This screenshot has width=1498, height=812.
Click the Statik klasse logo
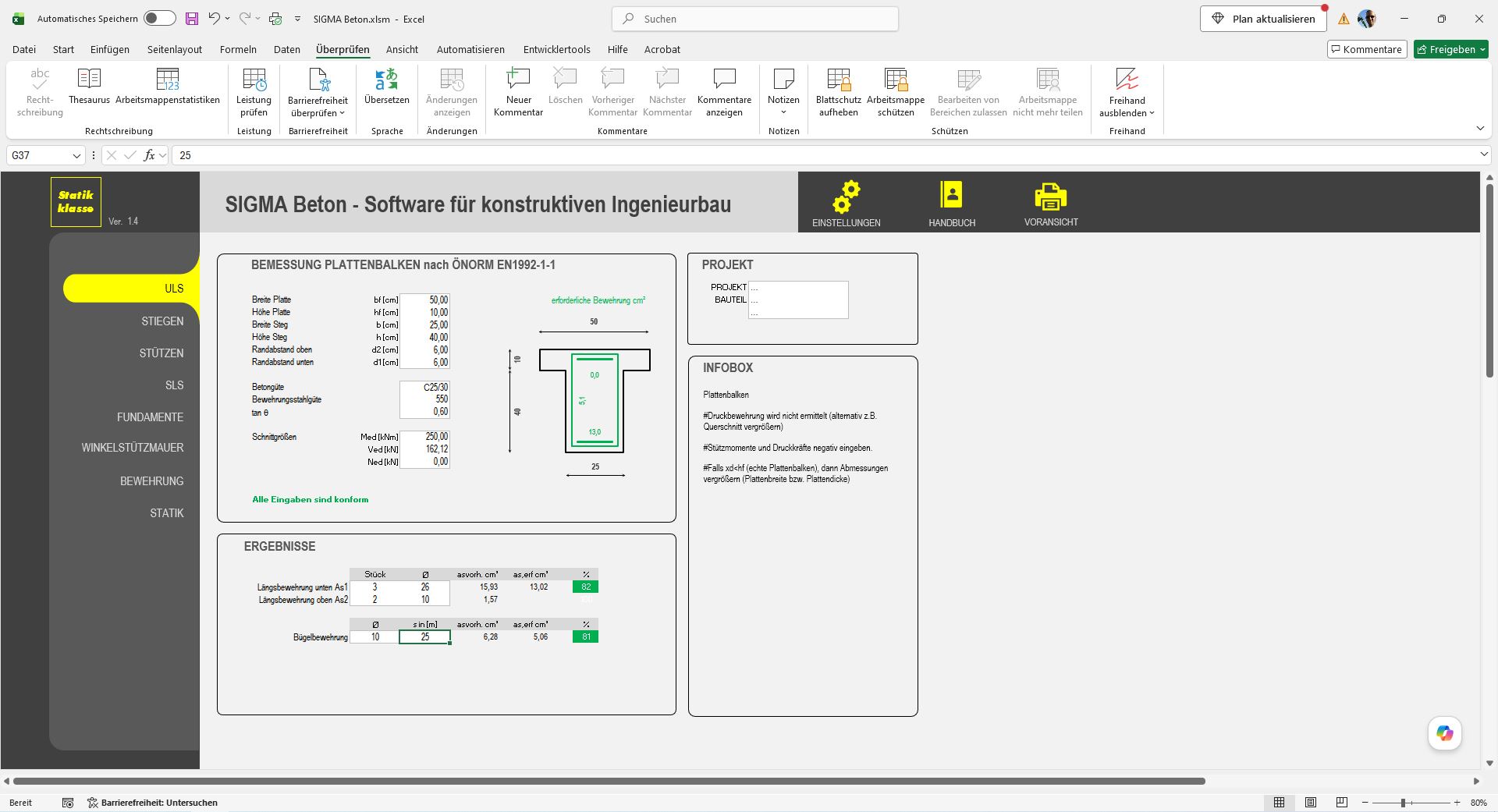pyautogui.click(x=76, y=202)
